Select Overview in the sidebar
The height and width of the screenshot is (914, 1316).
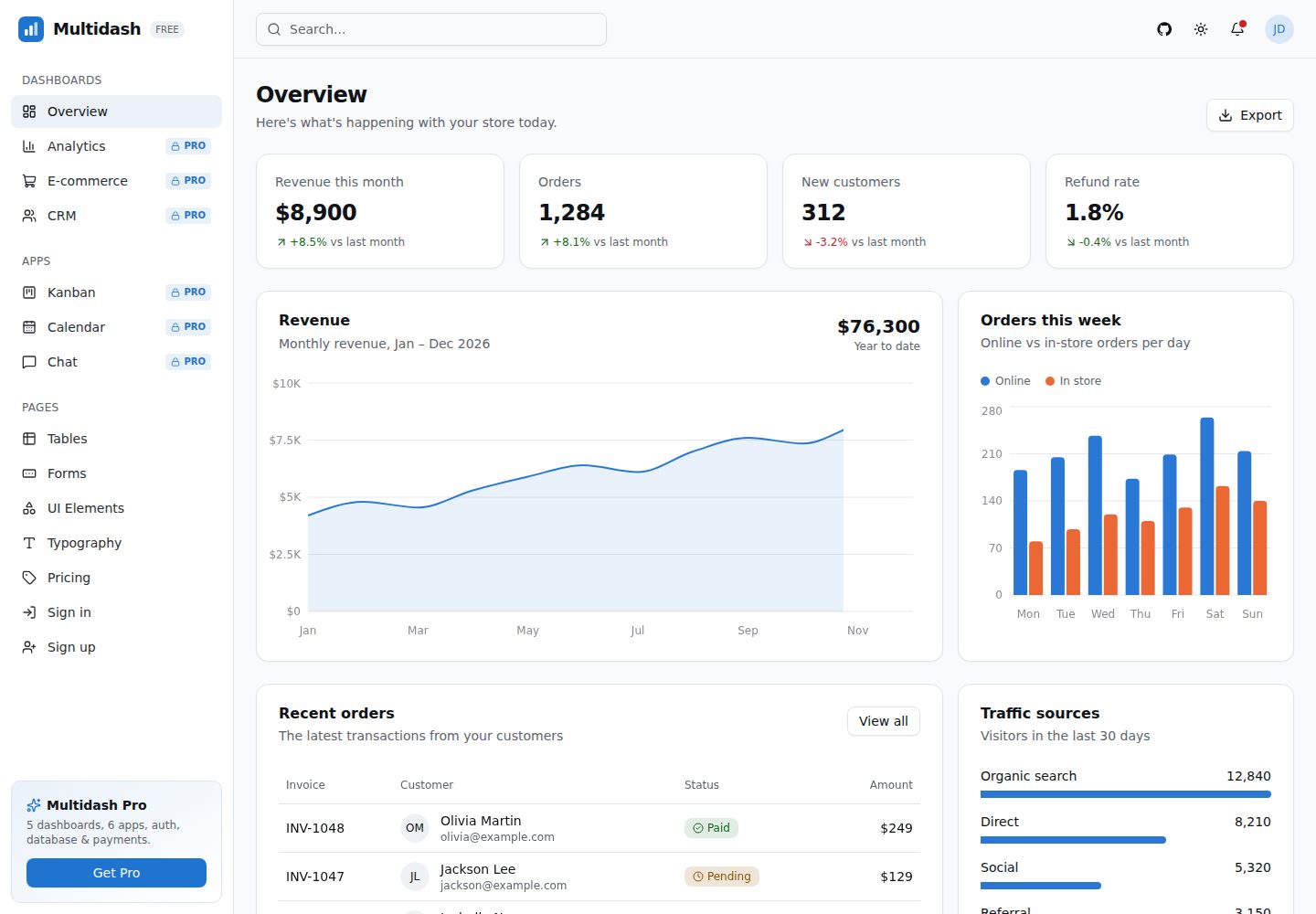pos(116,112)
